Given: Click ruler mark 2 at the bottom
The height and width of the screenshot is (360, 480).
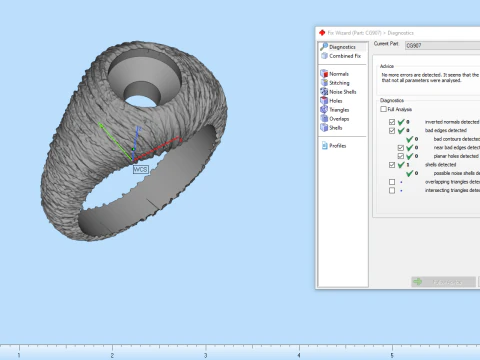Looking at the screenshot, I should pyautogui.click(x=112, y=355).
